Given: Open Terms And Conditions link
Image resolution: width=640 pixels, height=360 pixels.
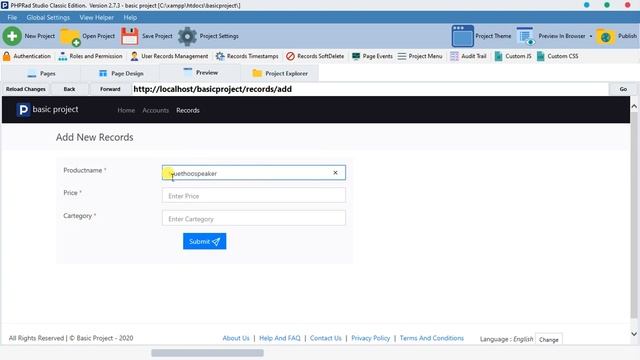Looking at the screenshot, I should [x=431, y=338].
